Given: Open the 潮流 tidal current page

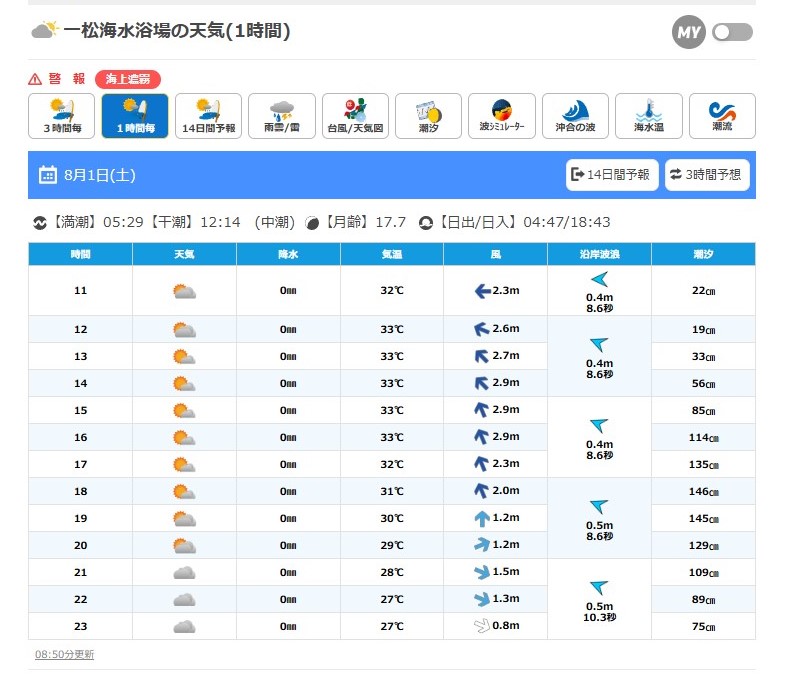Looking at the screenshot, I should [722, 116].
